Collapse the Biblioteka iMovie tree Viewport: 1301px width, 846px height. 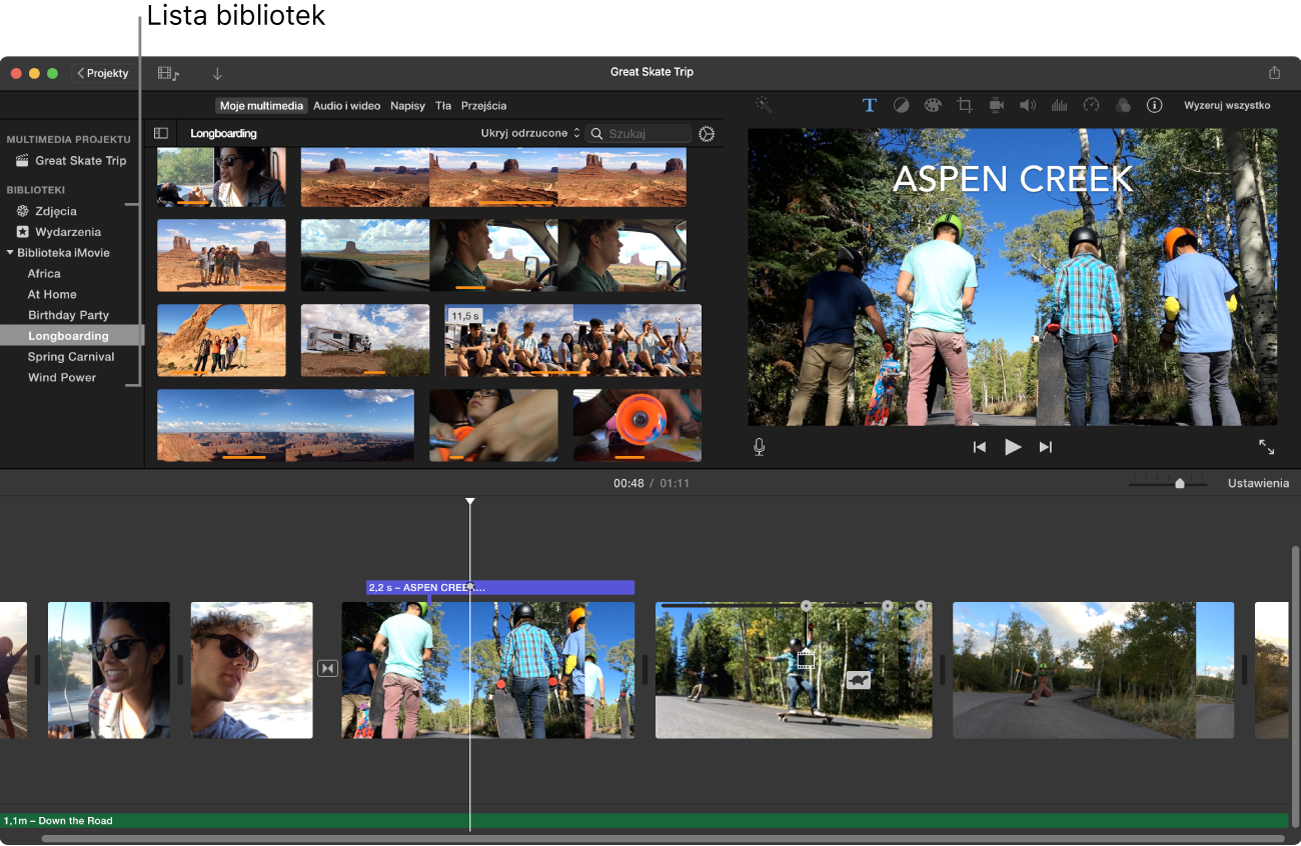[x=10, y=253]
